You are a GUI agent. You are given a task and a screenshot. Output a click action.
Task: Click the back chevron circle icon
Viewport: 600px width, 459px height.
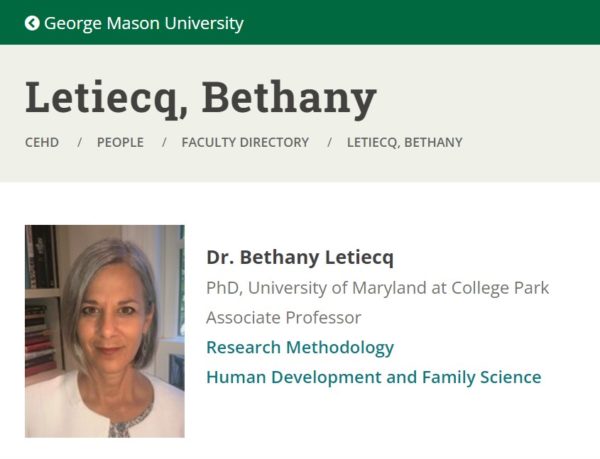point(32,23)
